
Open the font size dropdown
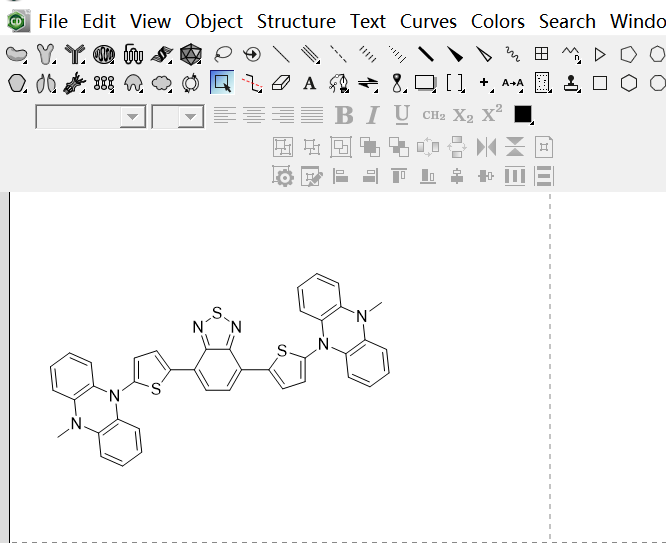[190, 116]
